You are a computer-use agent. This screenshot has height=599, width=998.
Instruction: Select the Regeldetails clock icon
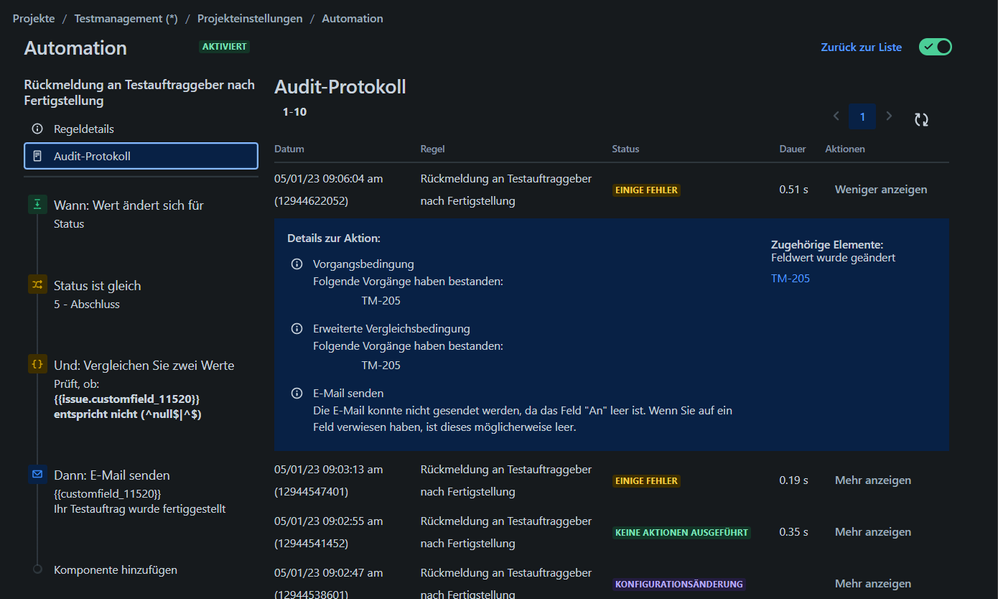click(x=37, y=128)
